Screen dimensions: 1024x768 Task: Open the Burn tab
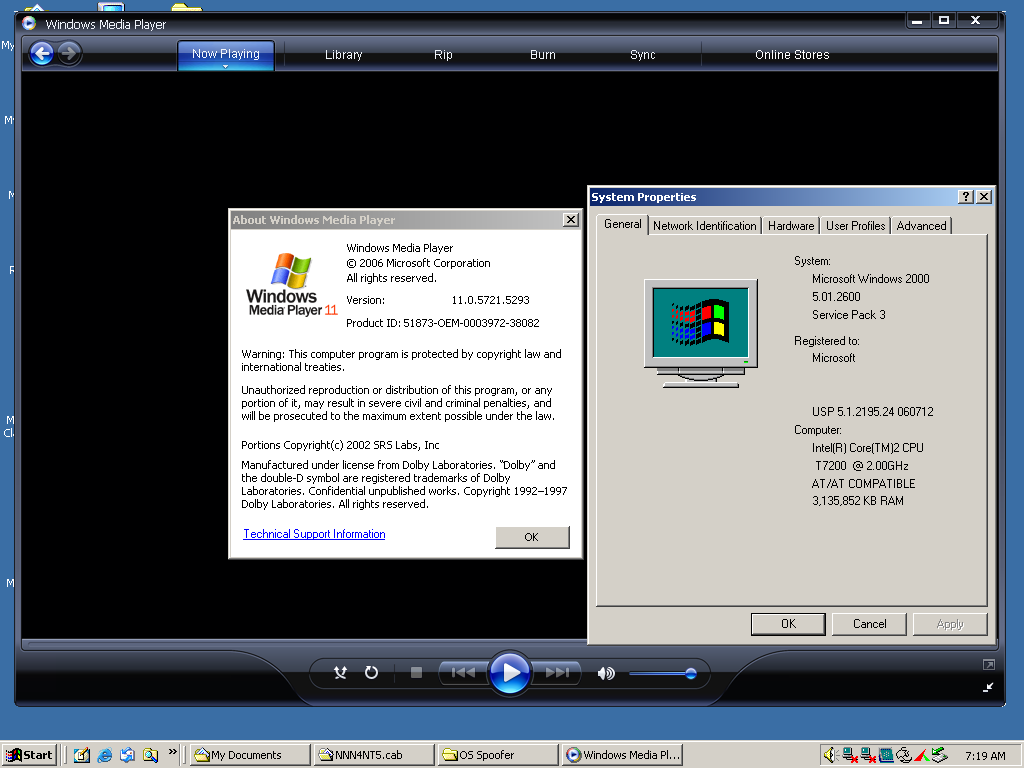point(543,55)
